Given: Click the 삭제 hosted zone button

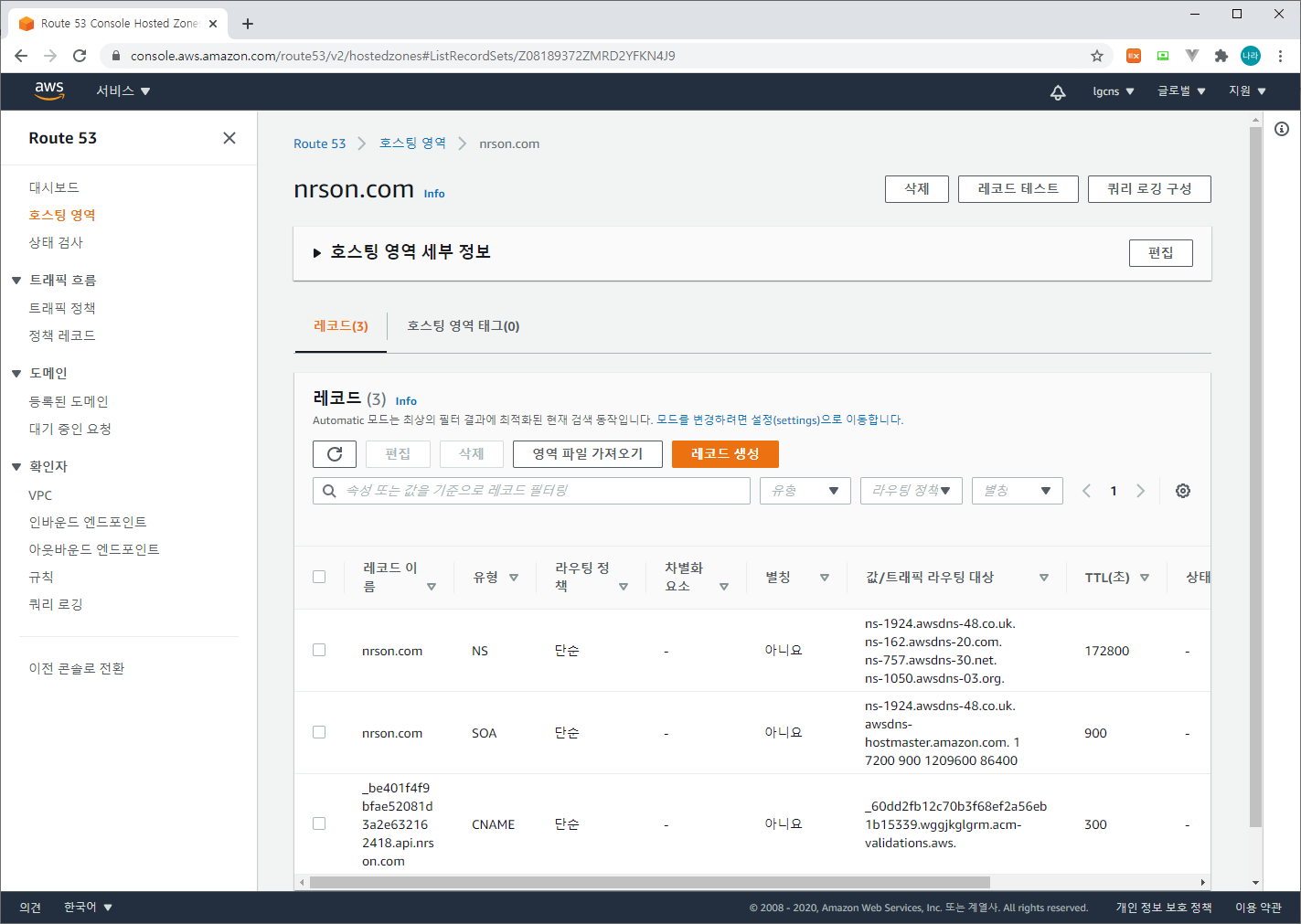Looking at the screenshot, I should [917, 189].
